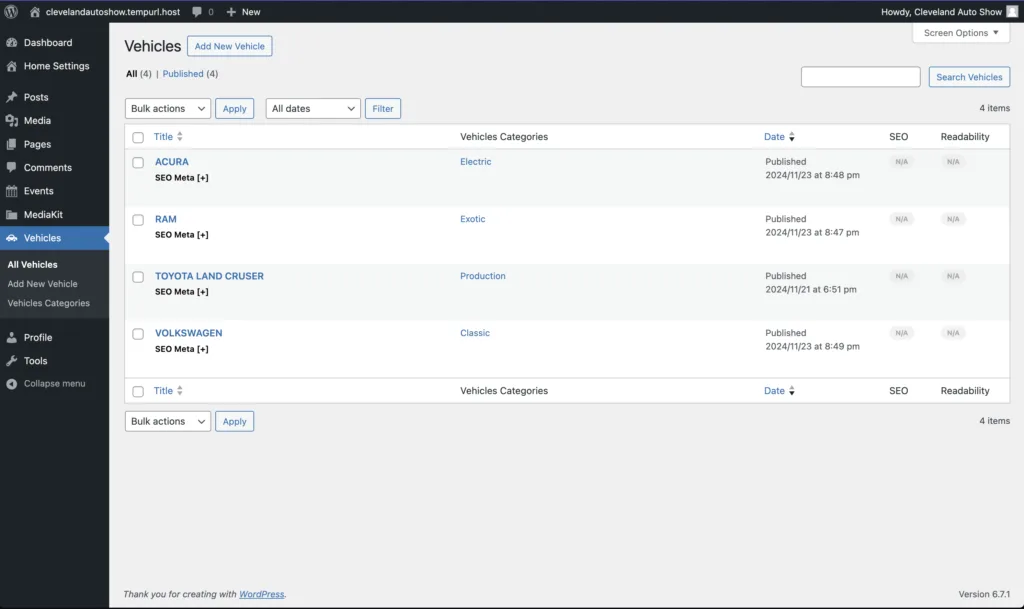Click the Events calendar icon in sidebar
Viewport: 1024px width, 609px height.
pos(12,191)
